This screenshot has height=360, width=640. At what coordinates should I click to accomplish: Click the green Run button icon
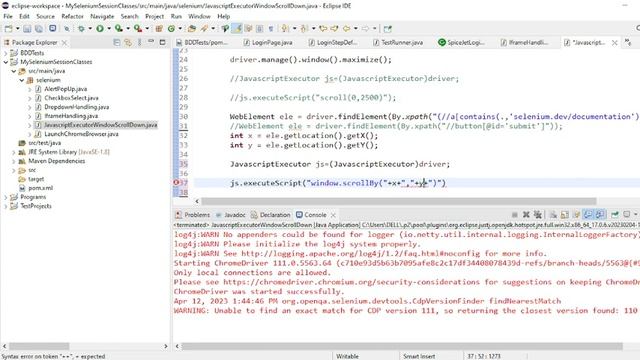point(100,29)
